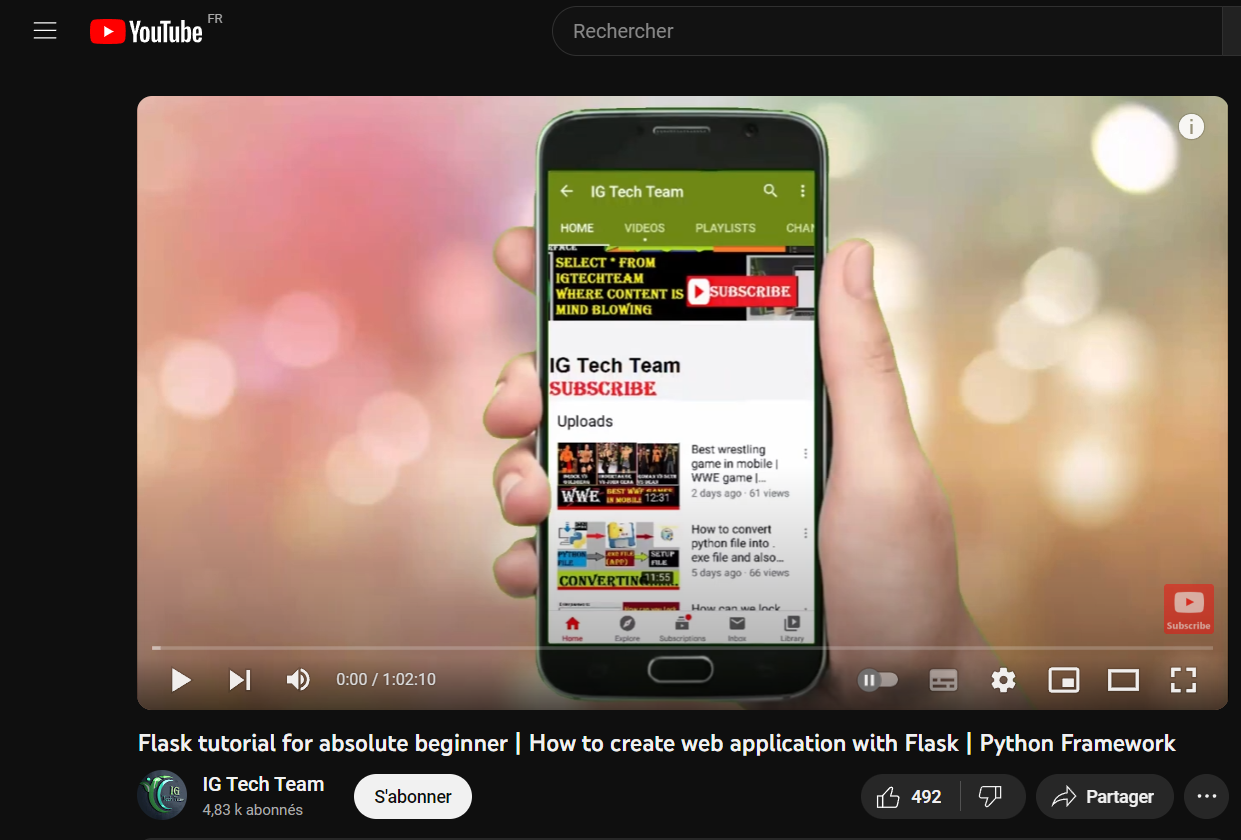This screenshot has height=840, width=1241.
Task: Open IG Tech Team channel avatar
Action: pyautogui.click(x=162, y=795)
